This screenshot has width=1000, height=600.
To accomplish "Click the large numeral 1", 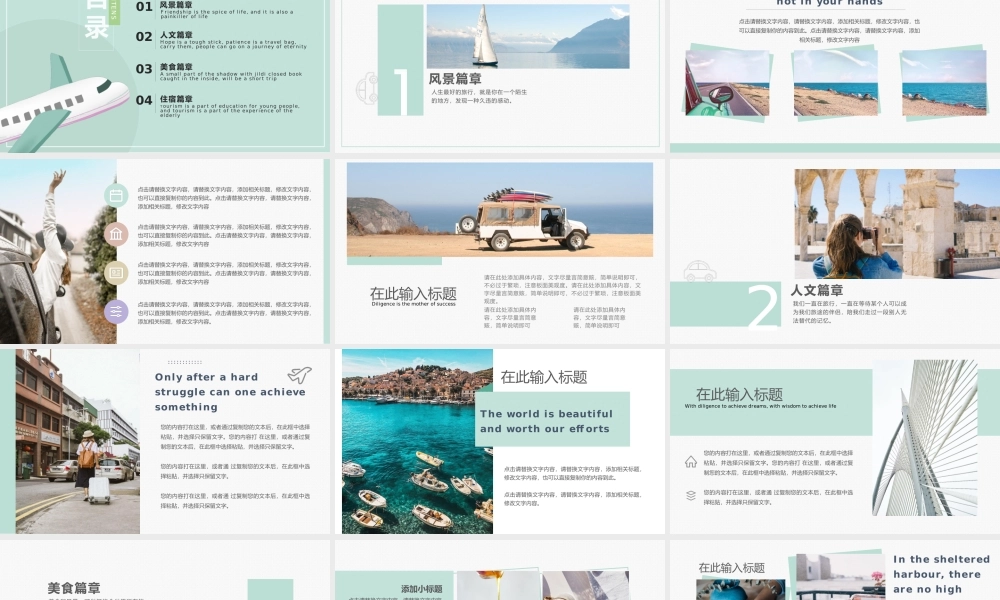I will (402, 92).
